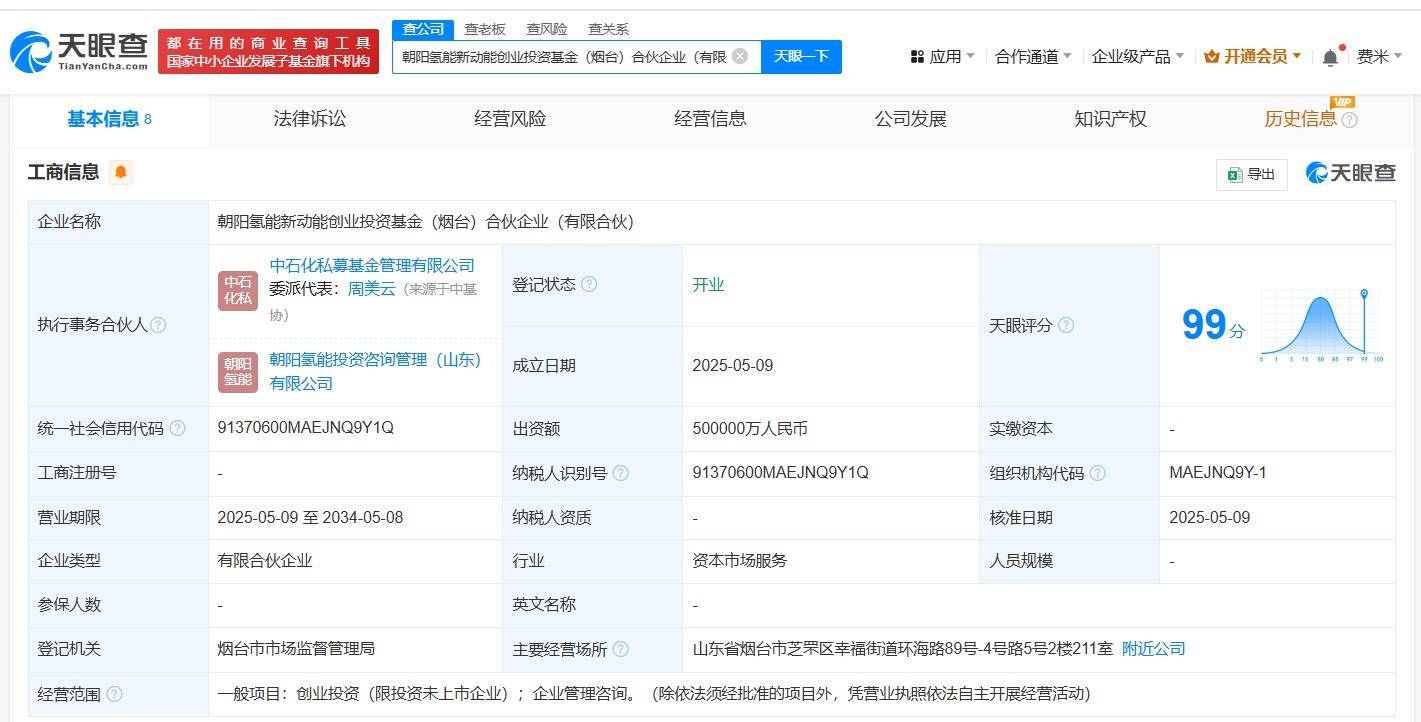
Task: Click the help icon next to 统一社会信用代码
Action: (177, 428)
